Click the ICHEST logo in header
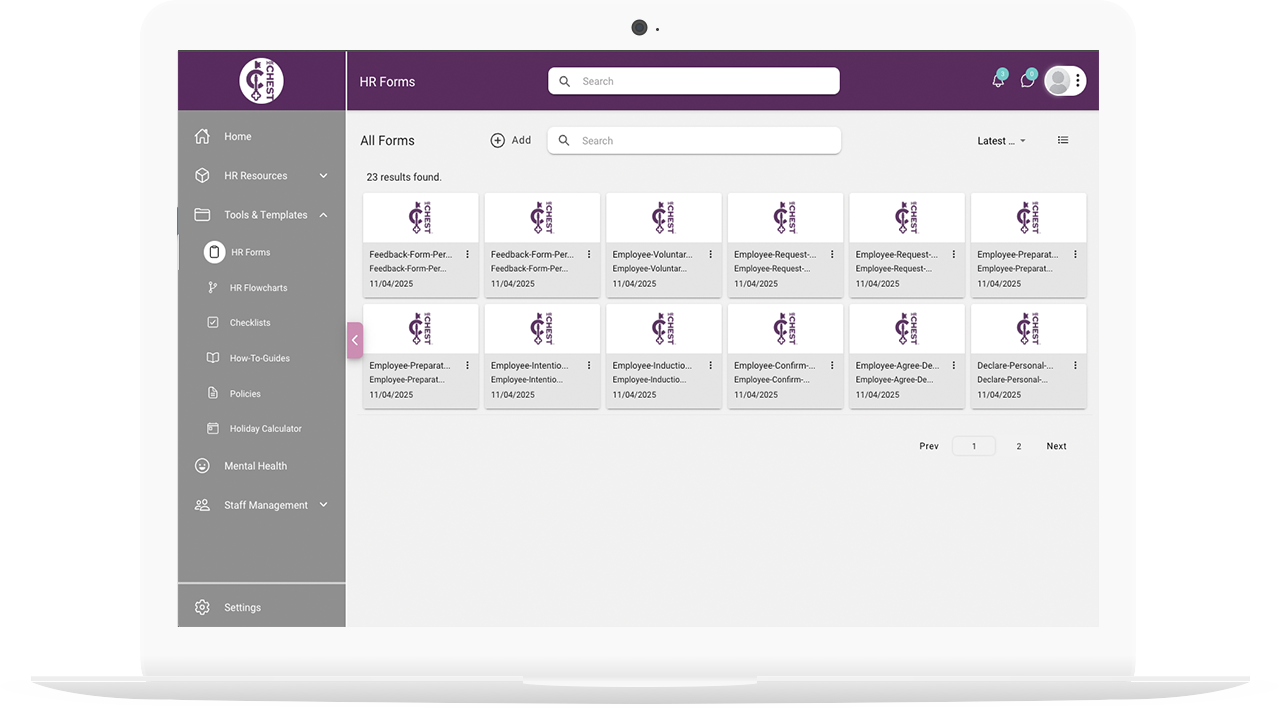The width and height of the screenshot is (1279, 708). tap(262, 81)
